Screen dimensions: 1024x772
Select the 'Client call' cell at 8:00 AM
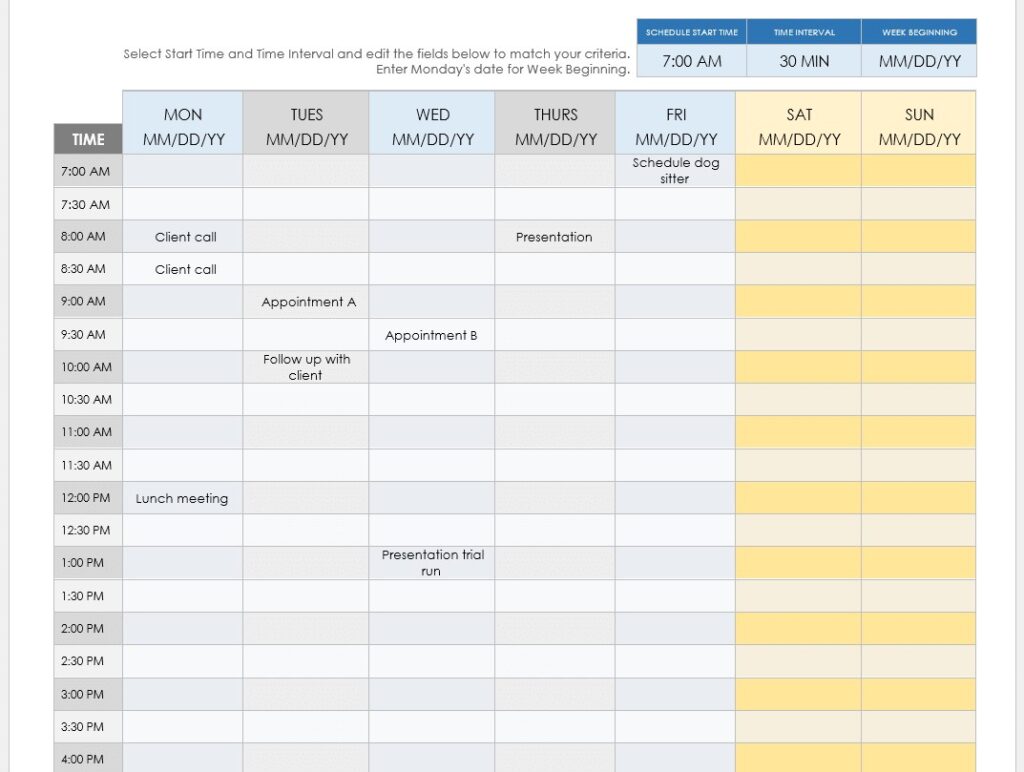coord(183,236)
